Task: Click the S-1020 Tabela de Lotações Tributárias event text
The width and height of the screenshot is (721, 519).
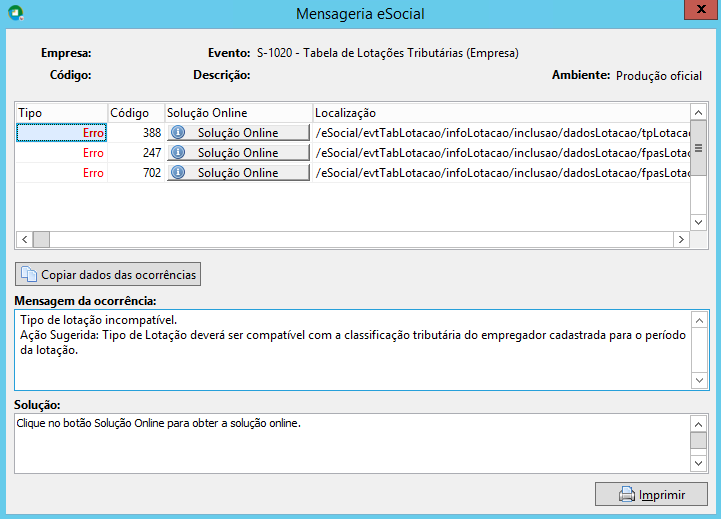Action: click(x=388, y=53)
